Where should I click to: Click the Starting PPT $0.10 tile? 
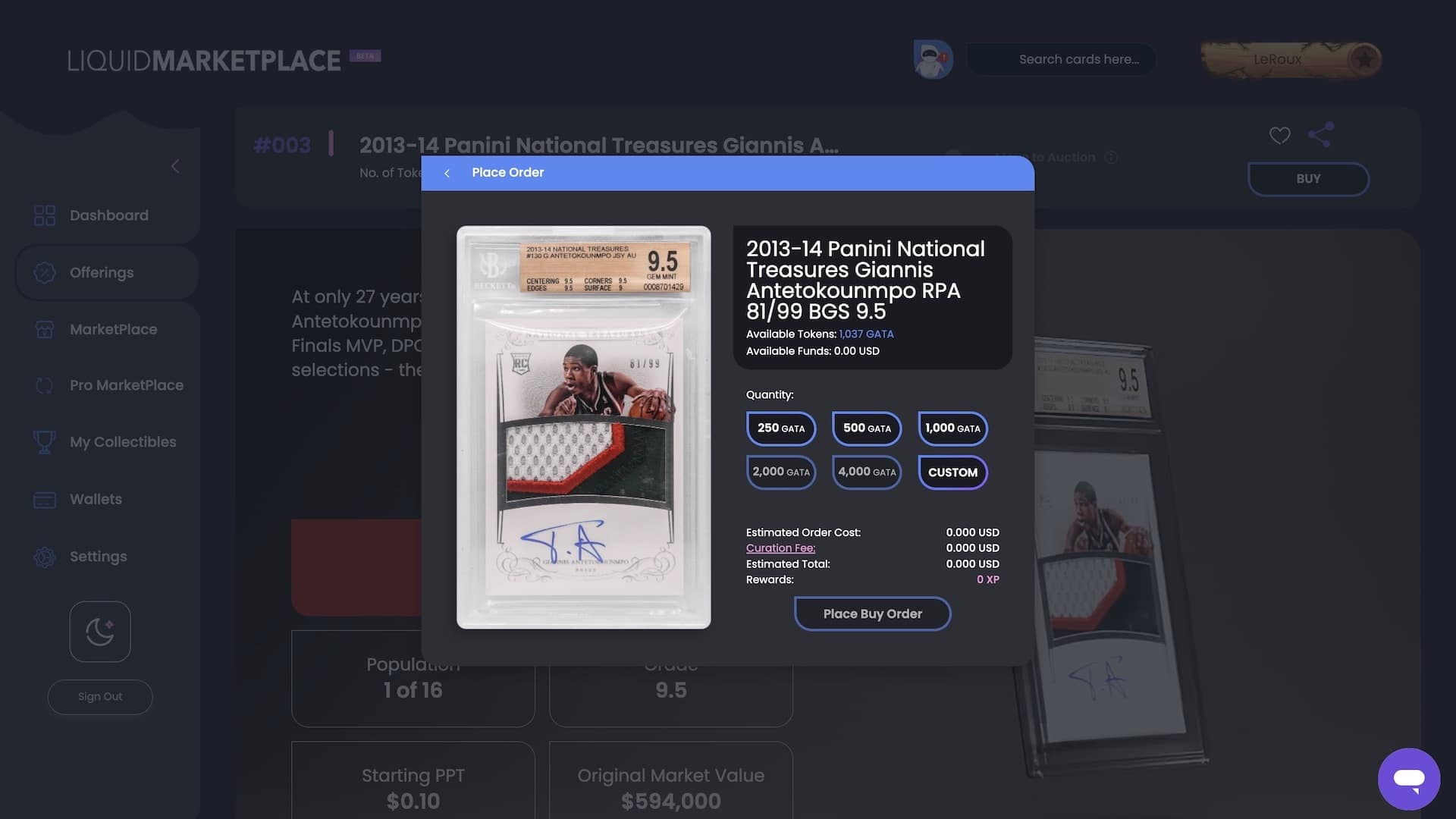tap(413, 780)
